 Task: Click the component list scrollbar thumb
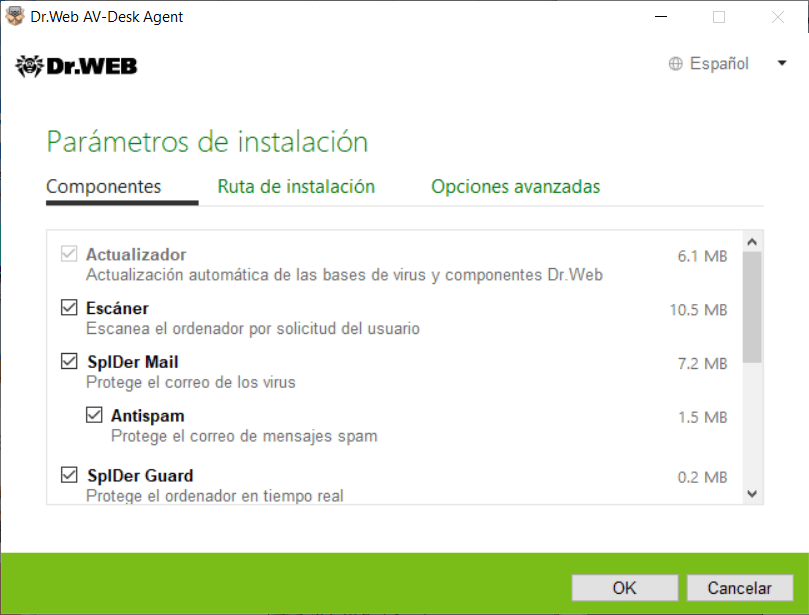[x=752, y=307]
